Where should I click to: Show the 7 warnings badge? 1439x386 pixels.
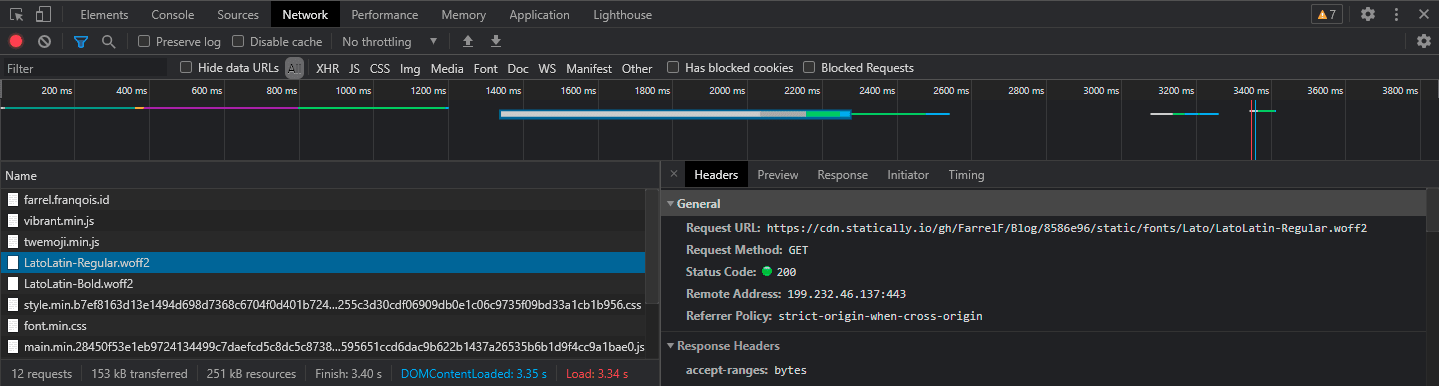[1326, 14]
